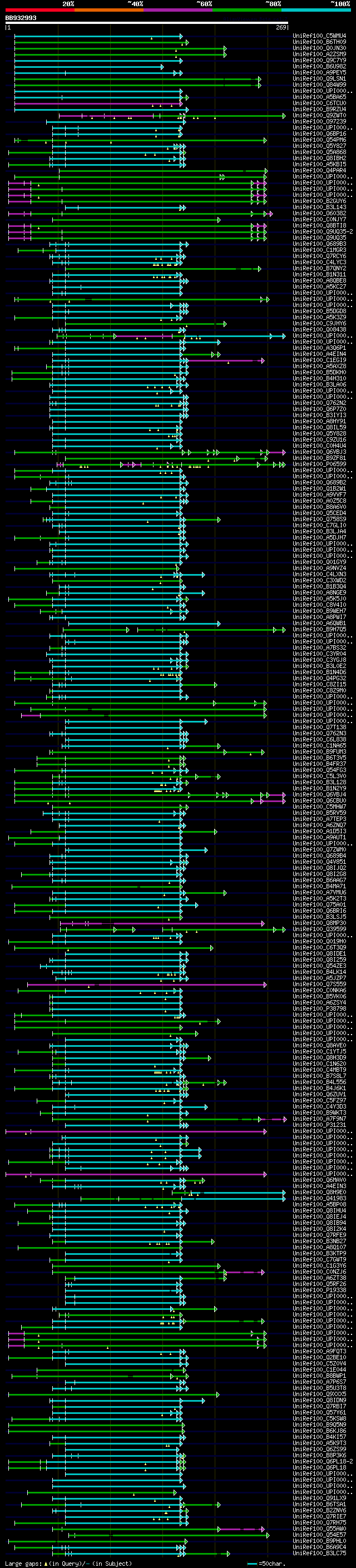The width and height of the screenshot is (356, 1568).
Task: Open hit UniRef100_C9JHY6
Action: (x=319, y=324)
